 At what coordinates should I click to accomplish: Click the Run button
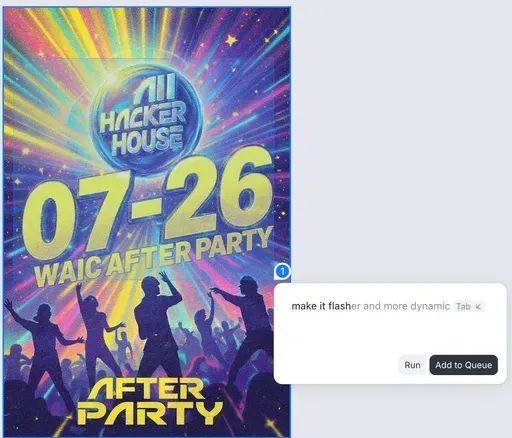412,365
